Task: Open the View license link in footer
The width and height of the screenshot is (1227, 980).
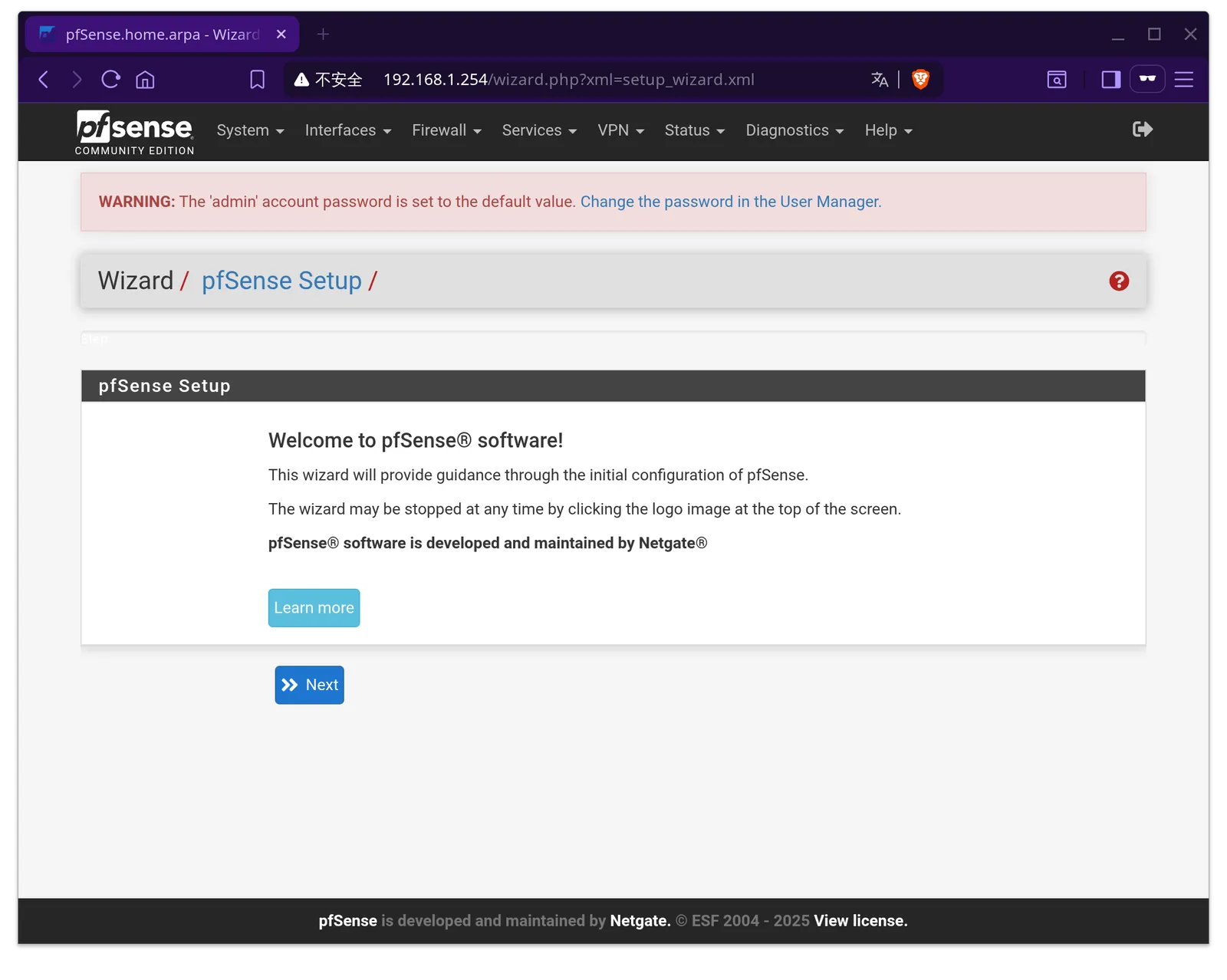Action: pos(860,921)
